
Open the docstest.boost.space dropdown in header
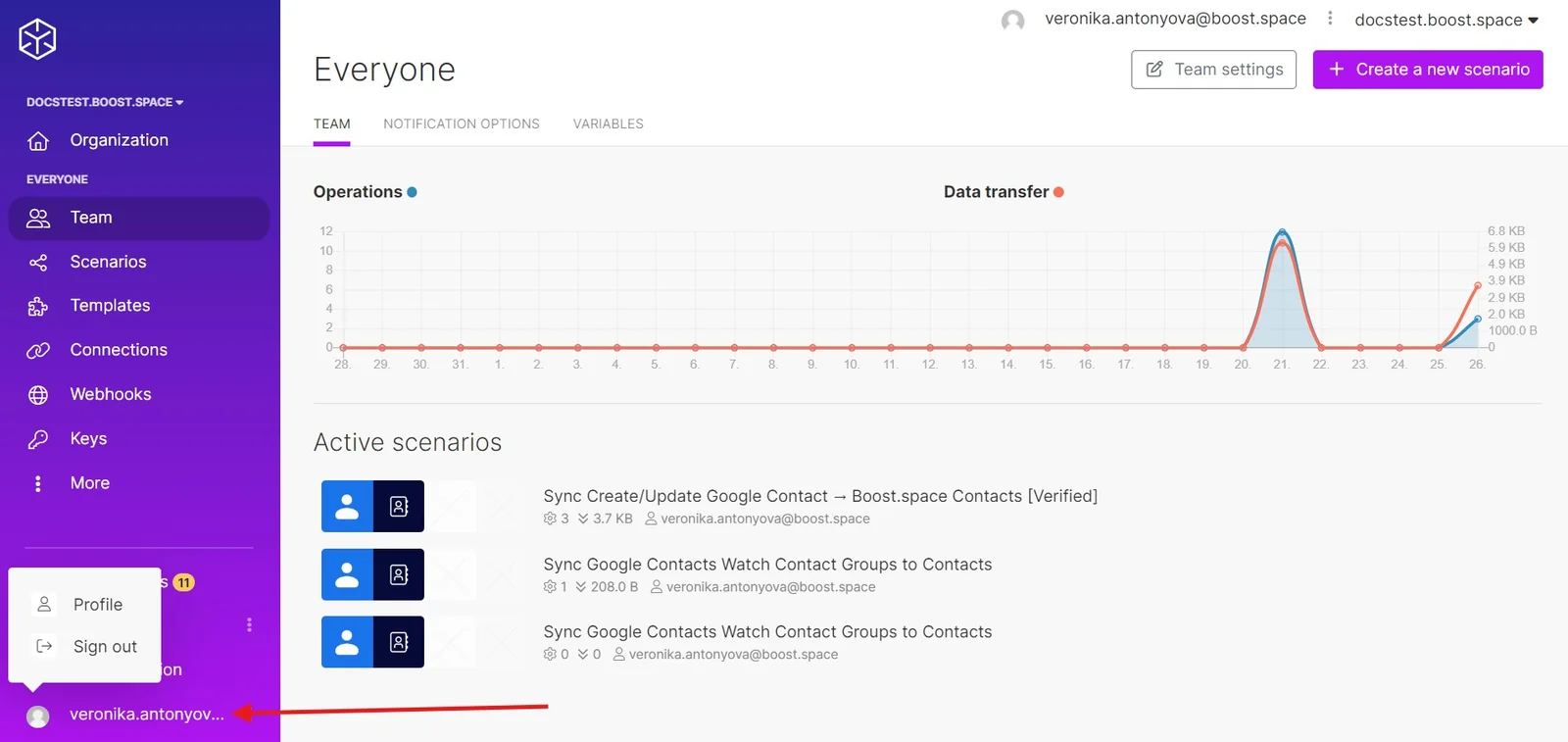click(1446, 20)
